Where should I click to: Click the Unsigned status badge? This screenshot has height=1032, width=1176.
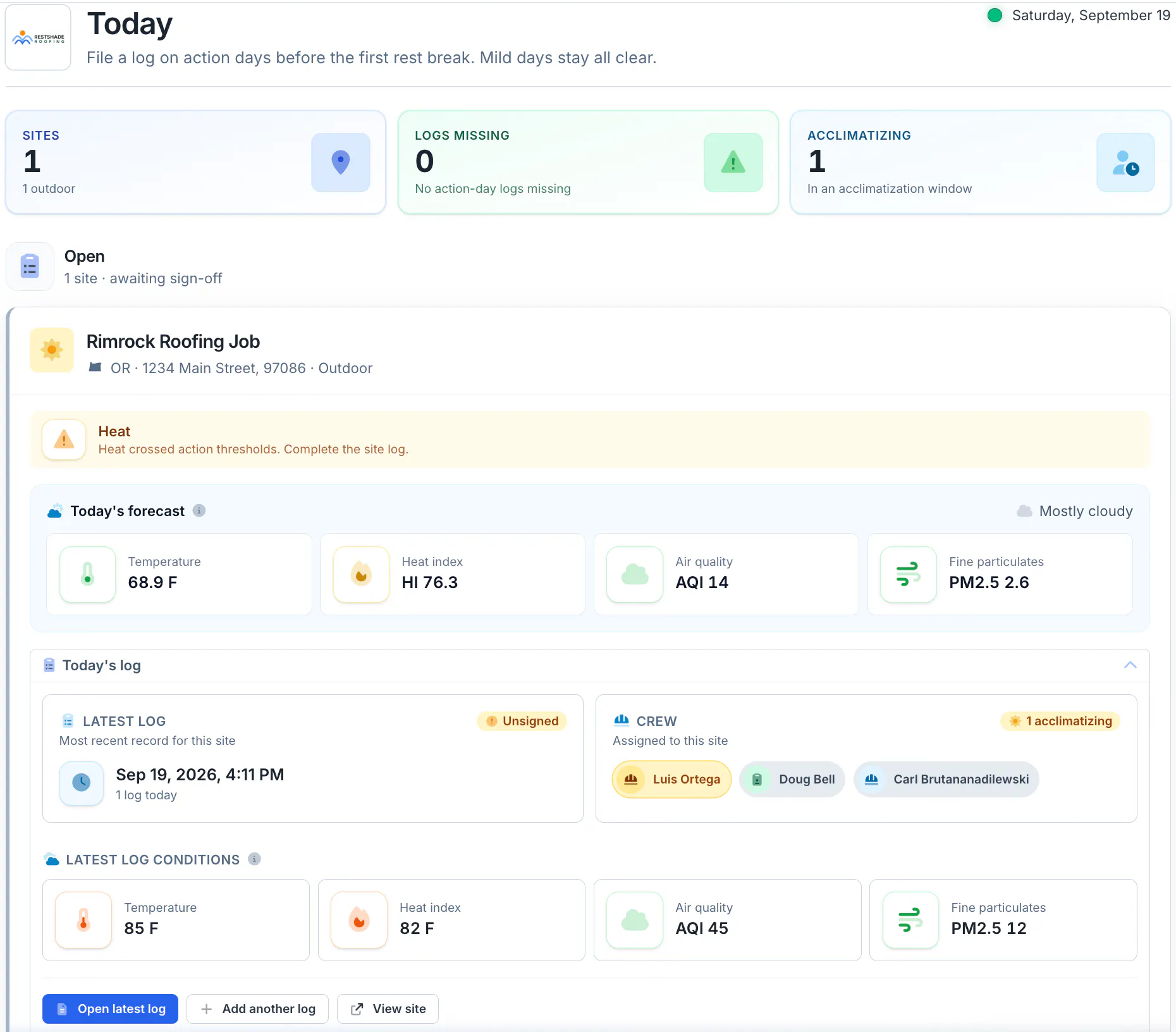(x=522, y=721)
